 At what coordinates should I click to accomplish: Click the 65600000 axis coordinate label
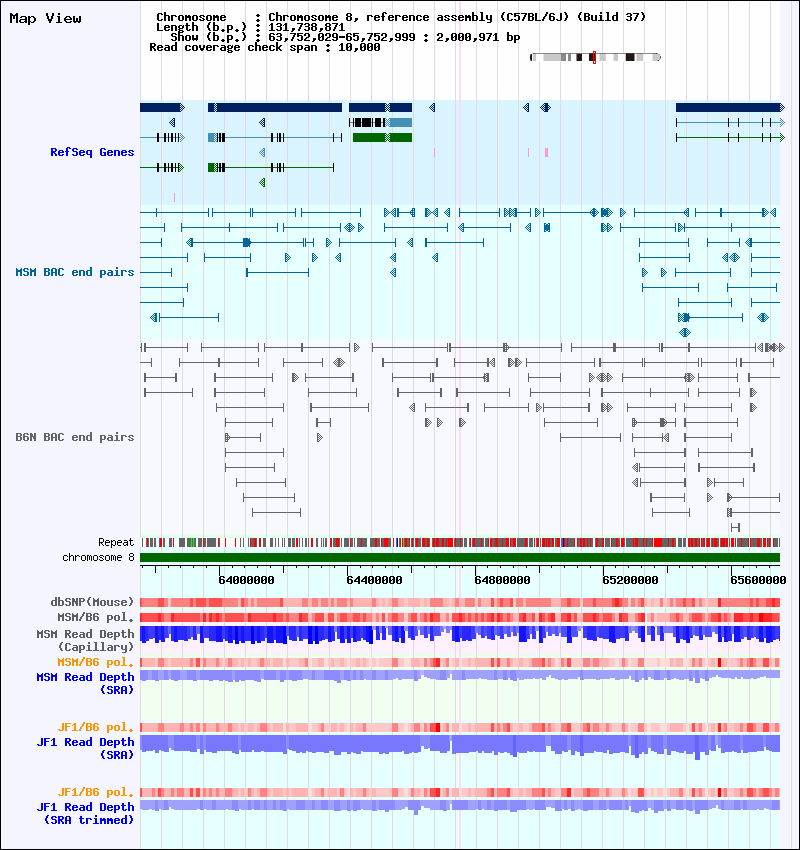tap(758, 580)
